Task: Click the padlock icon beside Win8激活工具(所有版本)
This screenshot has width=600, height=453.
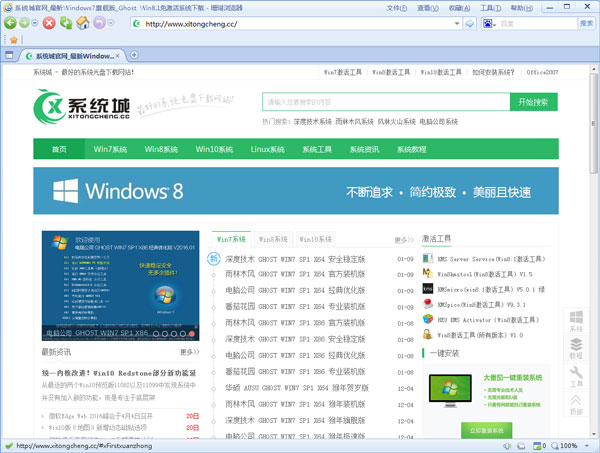Action: tap(427, 334)
